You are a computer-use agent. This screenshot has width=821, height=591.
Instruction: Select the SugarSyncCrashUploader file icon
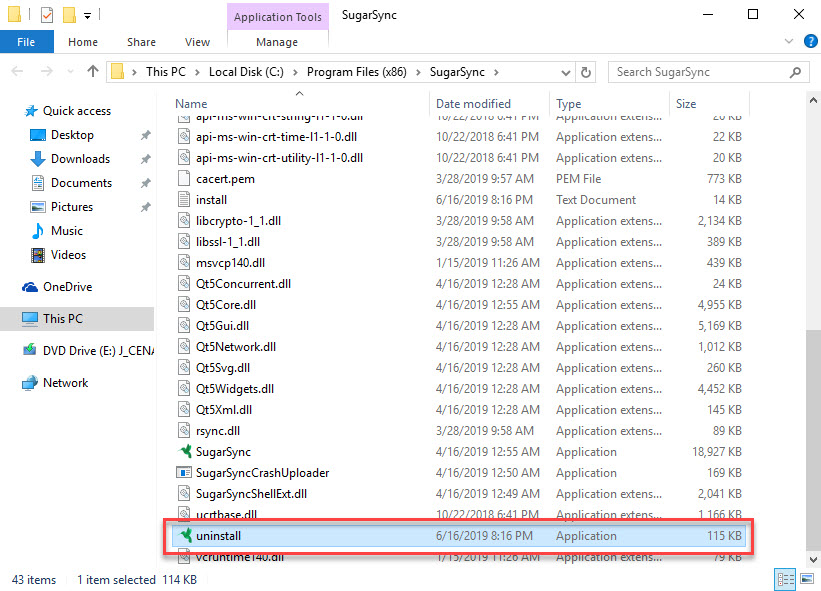184,473
